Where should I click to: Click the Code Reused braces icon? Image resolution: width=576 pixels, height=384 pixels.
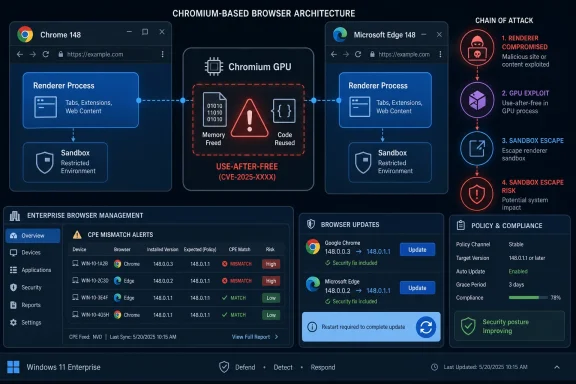click(x=284, y=111)
